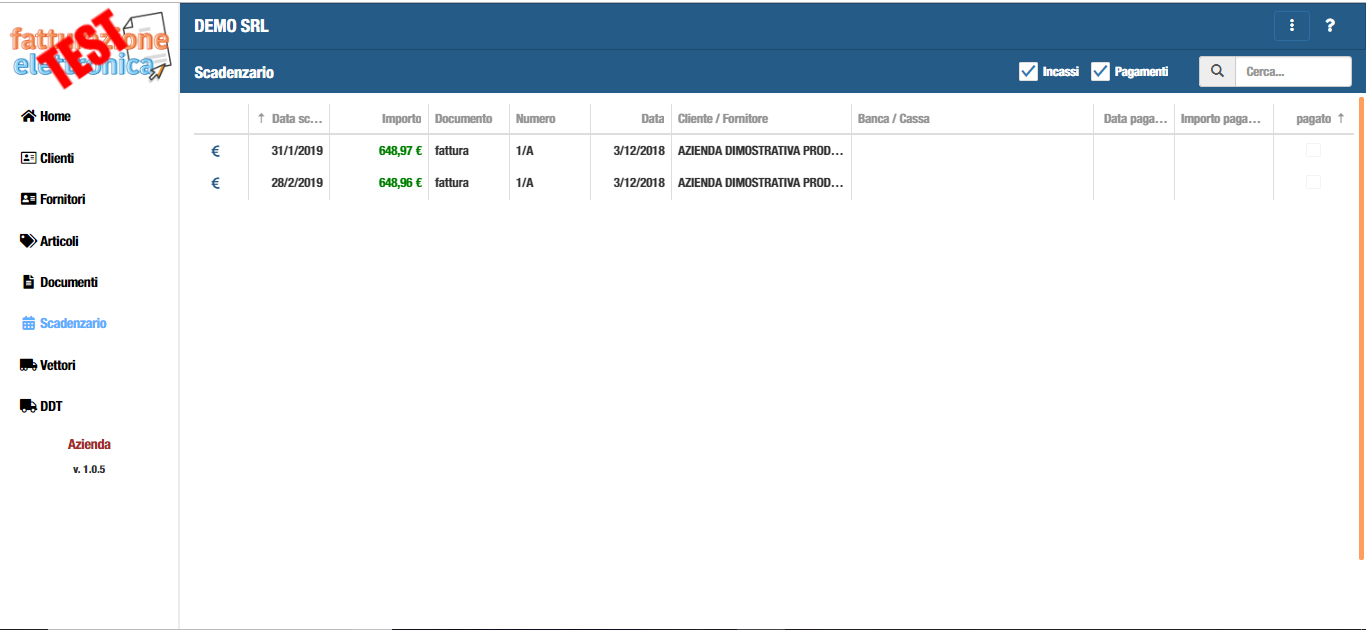Click the Home house icon in sidebar
Image resolution: width=1366 pixels, height=630 pixels.
pyautogui.click(x=28, y=116)
